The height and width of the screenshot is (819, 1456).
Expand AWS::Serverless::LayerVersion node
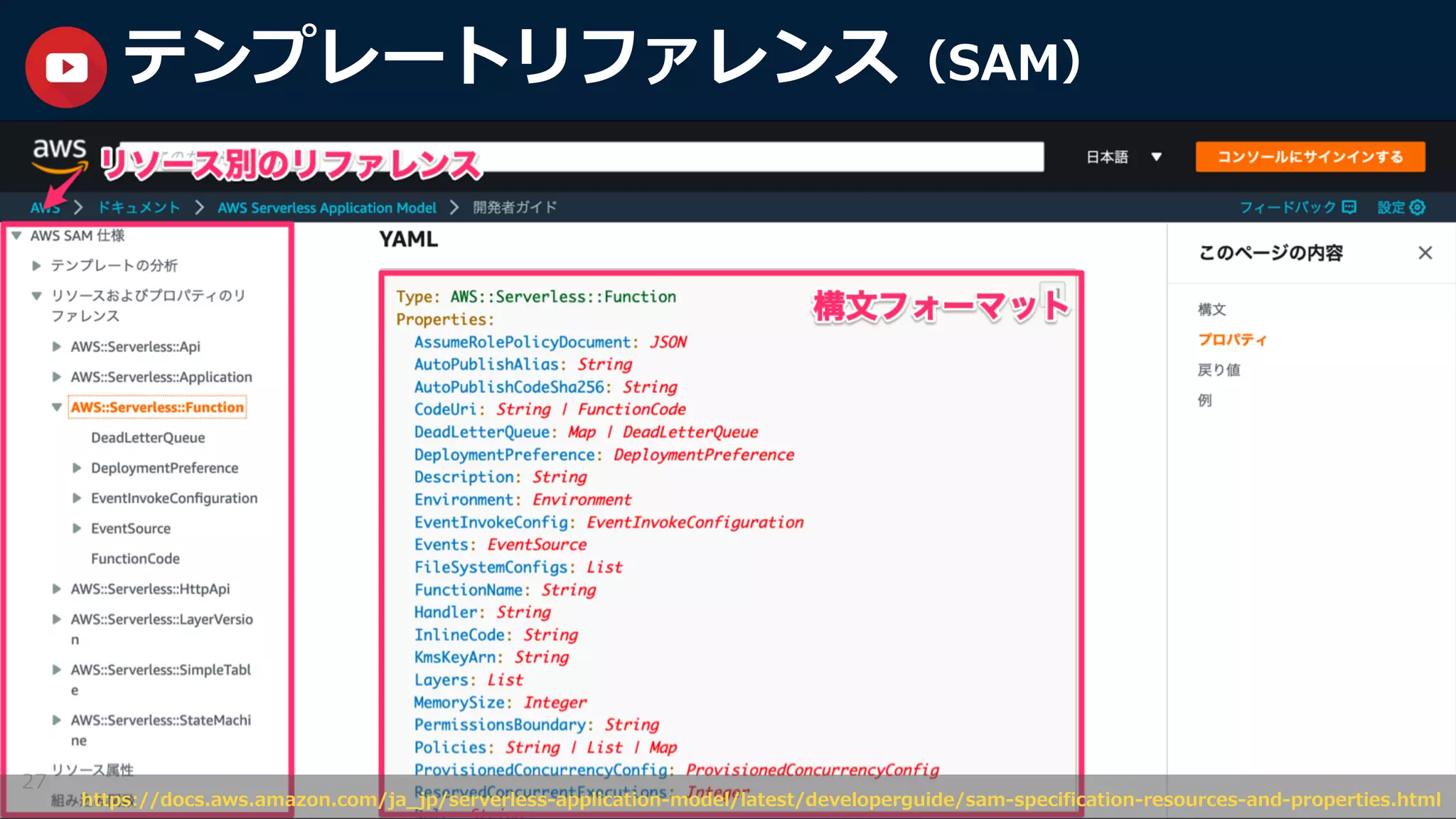pos(56,619)
